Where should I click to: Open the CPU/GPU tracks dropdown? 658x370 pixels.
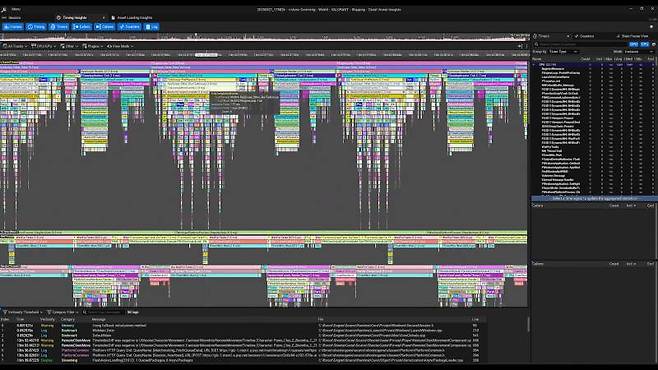pos(44,46)
